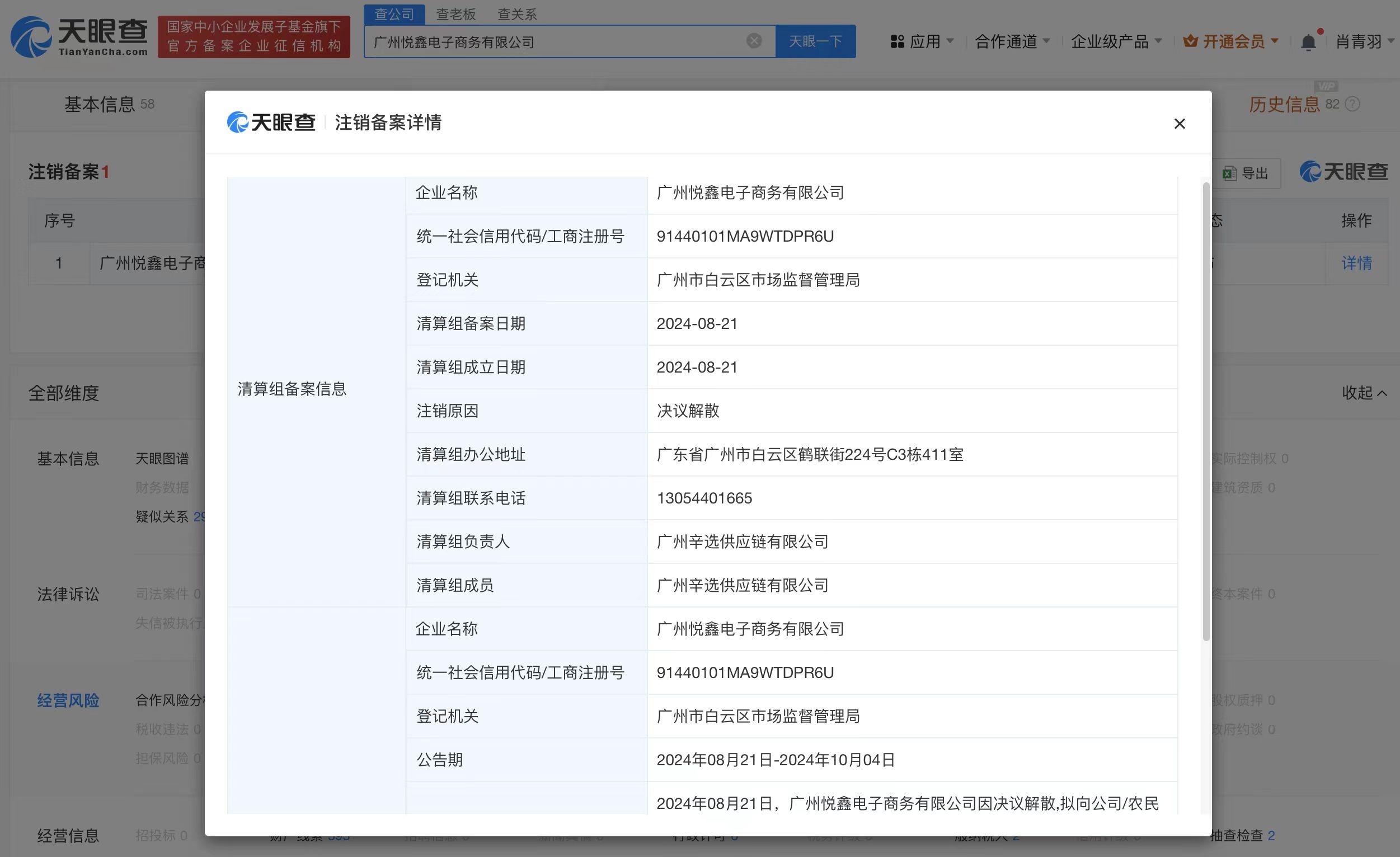1400x857 pixels.
Task: Open the 历史信息 history link
Action: pos(1286,104)
